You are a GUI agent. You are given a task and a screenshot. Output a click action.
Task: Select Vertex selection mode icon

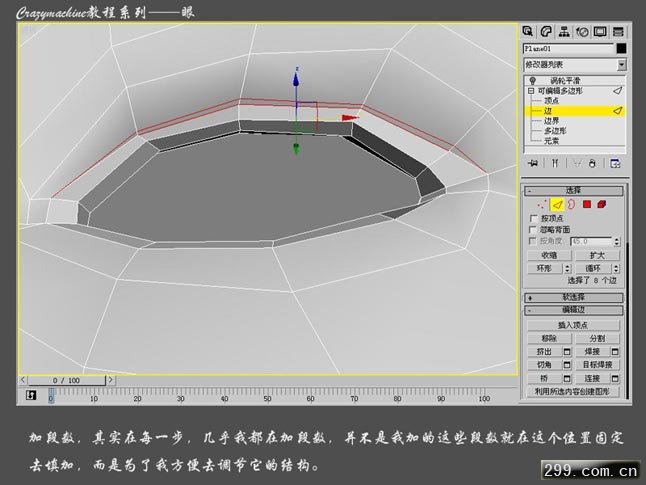[542, 204]
